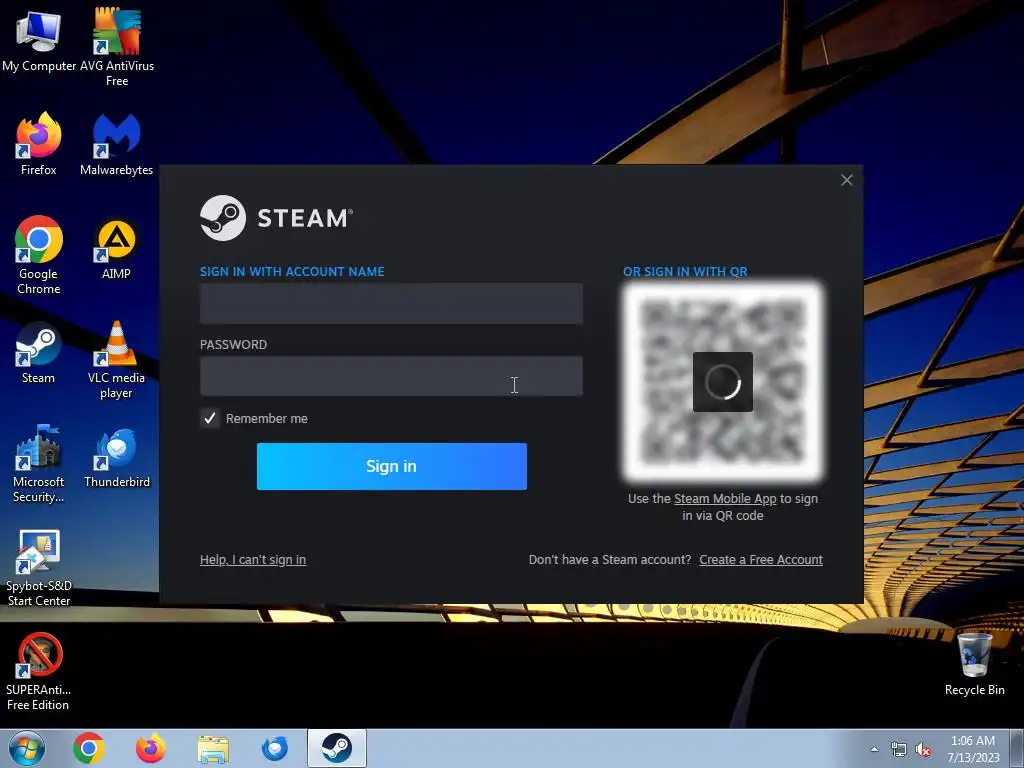Screen dimensions: 1024x768
Task: Open the Steam Mobile App link
Action: (725, 498)
